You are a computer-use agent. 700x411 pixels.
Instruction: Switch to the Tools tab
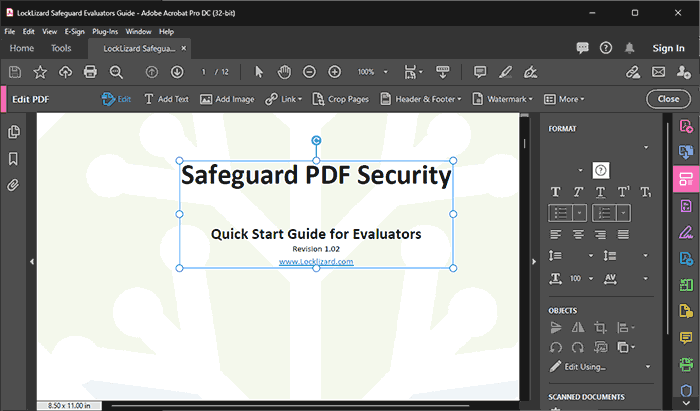pyautogui.click(x=61, y=48)
